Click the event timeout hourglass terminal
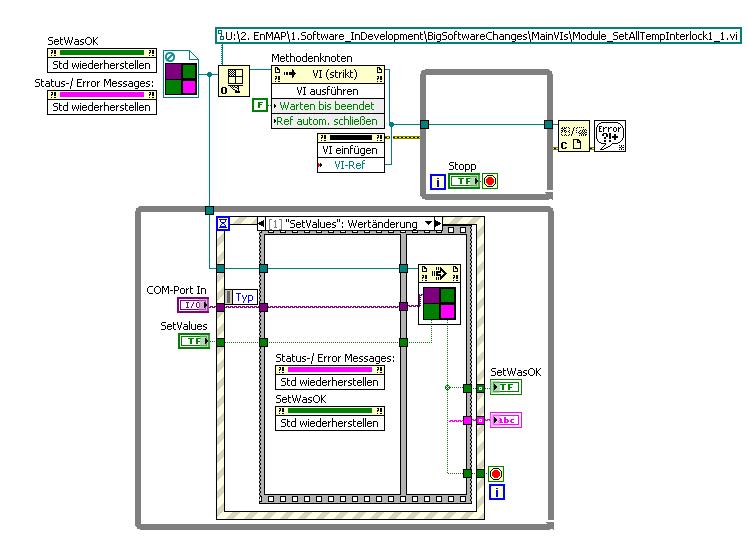748x539 pixels. tap(223, 223)
